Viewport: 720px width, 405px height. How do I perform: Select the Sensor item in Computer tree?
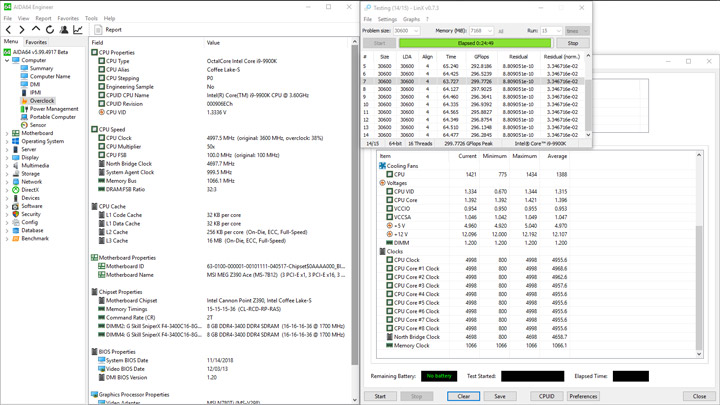pos(38,125)
